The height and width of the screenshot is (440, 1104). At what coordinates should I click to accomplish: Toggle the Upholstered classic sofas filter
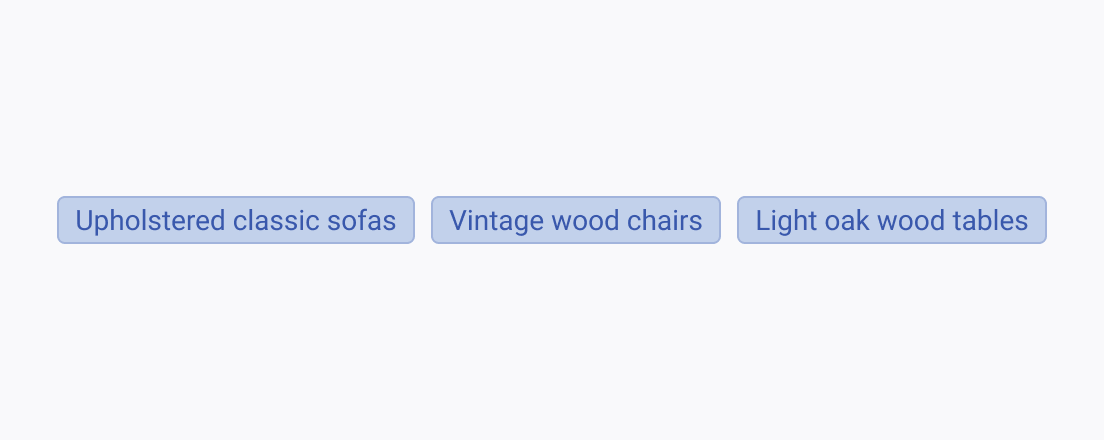(236, 220)
